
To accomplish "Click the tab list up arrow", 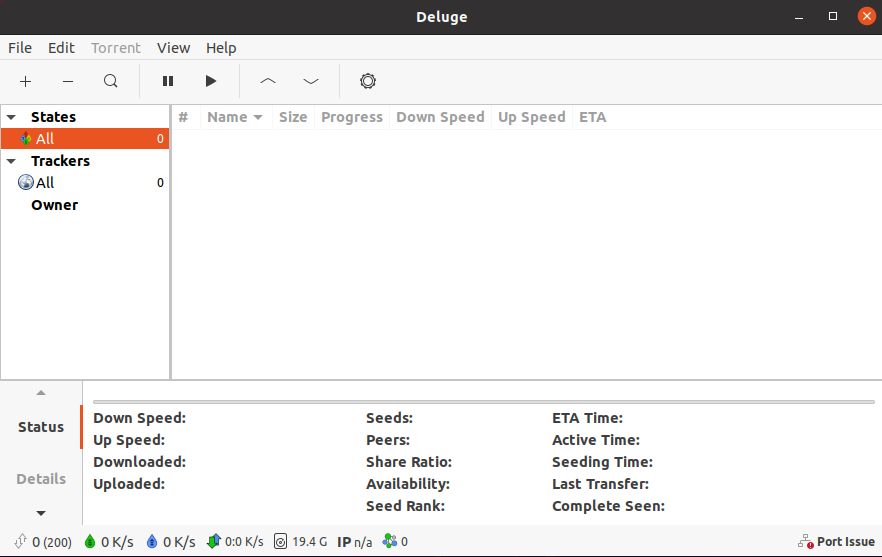I will pos(41,393).
